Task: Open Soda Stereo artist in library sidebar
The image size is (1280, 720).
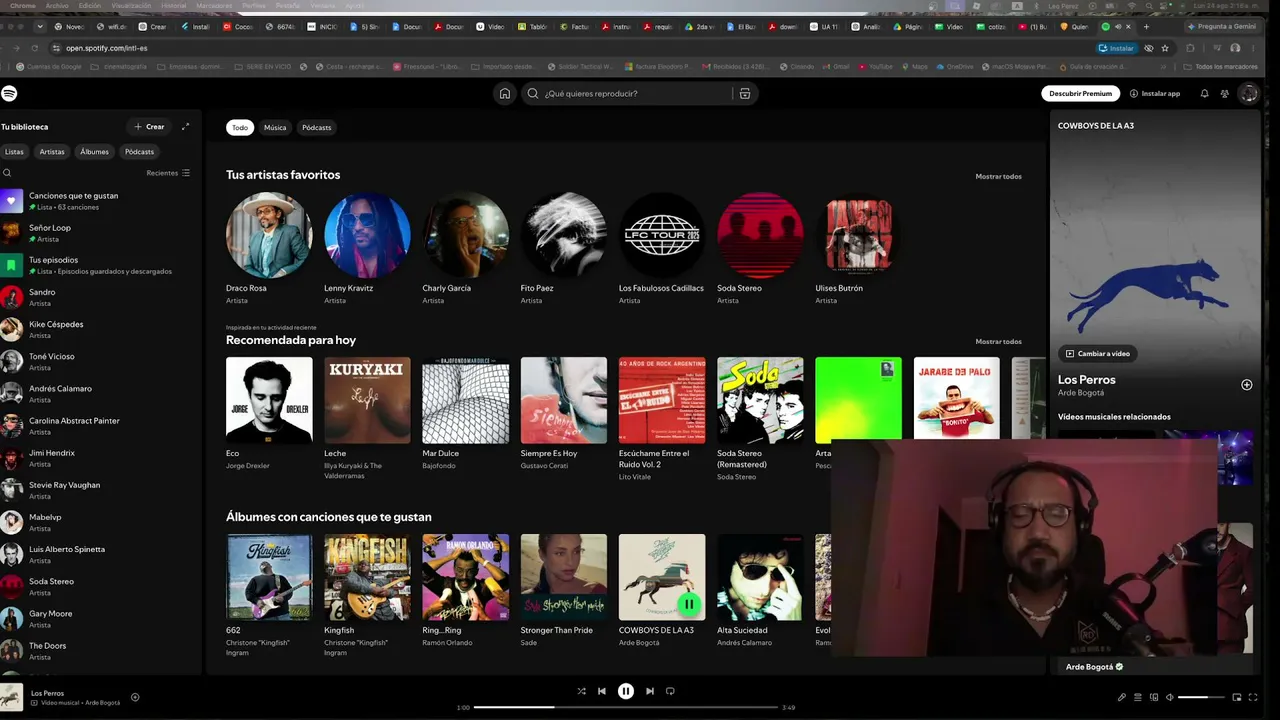Action: 100,587
